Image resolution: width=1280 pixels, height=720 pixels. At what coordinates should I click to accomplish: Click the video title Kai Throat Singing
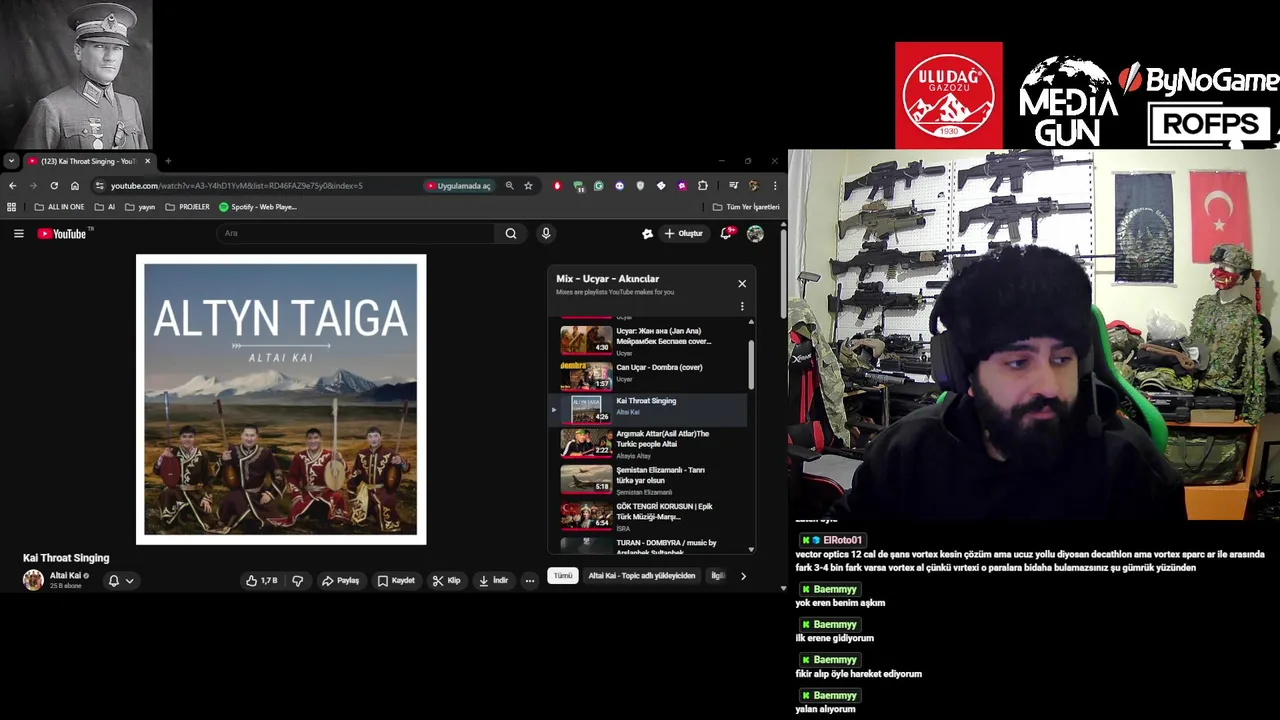point(66,558)
